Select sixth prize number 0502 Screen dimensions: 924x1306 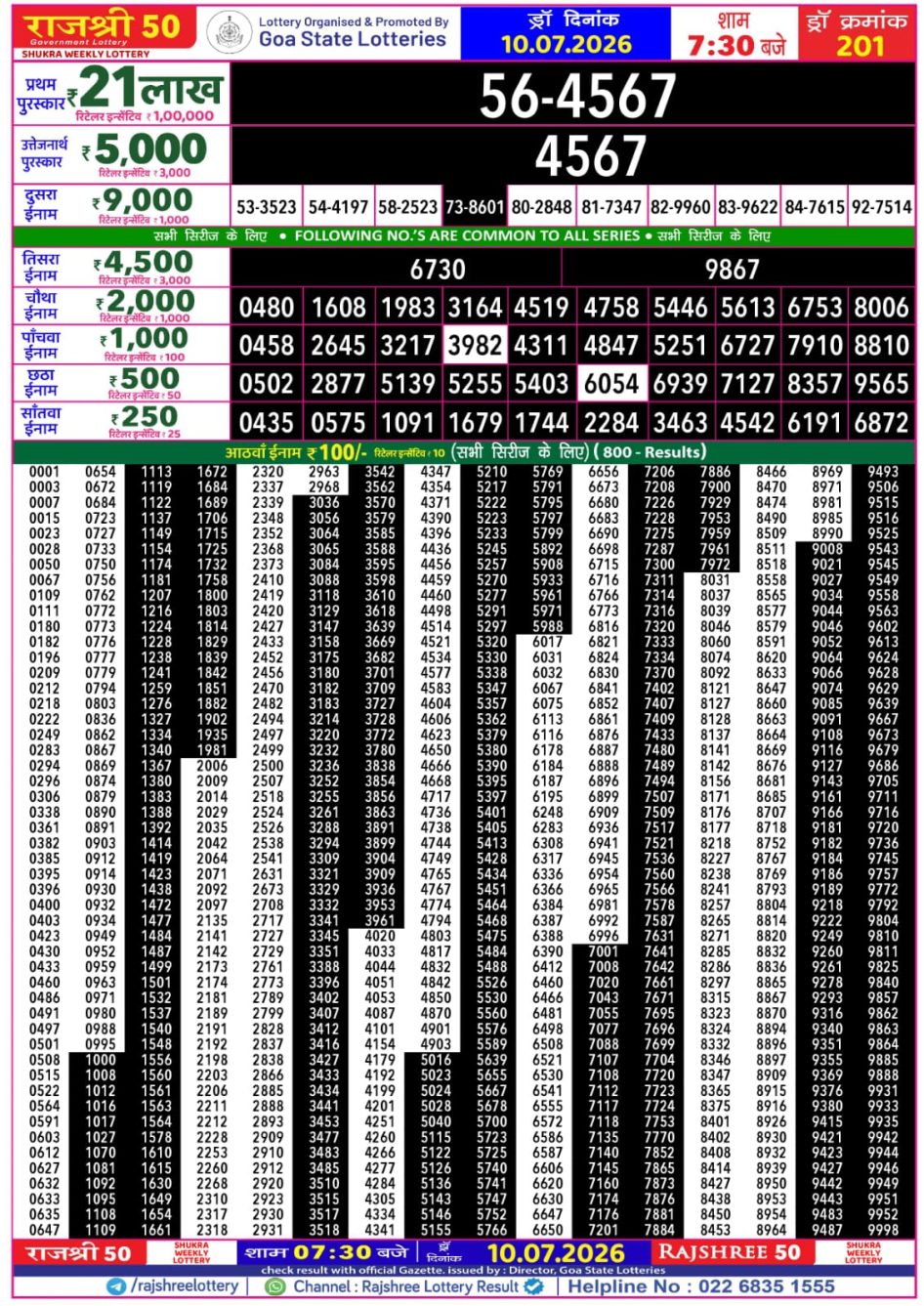pos(267,384)
